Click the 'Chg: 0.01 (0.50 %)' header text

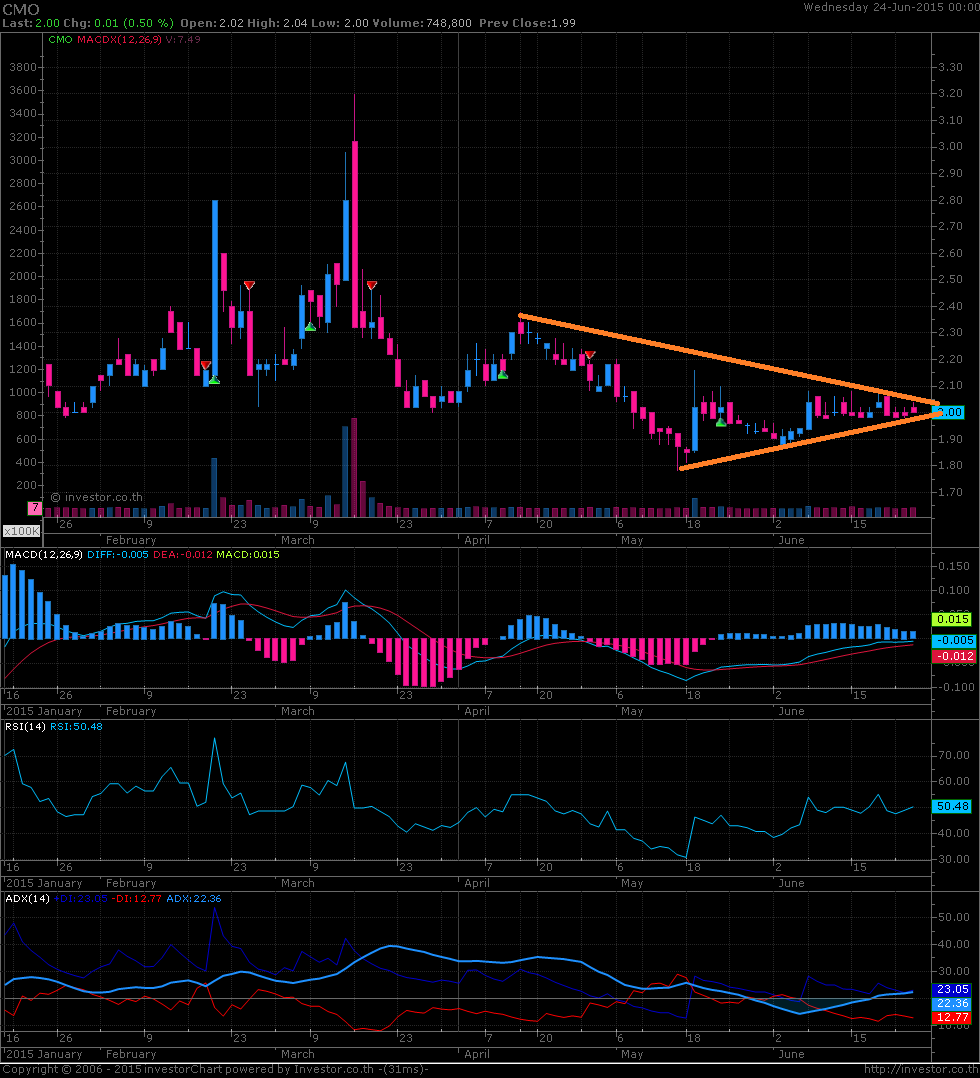pos(118,23)
